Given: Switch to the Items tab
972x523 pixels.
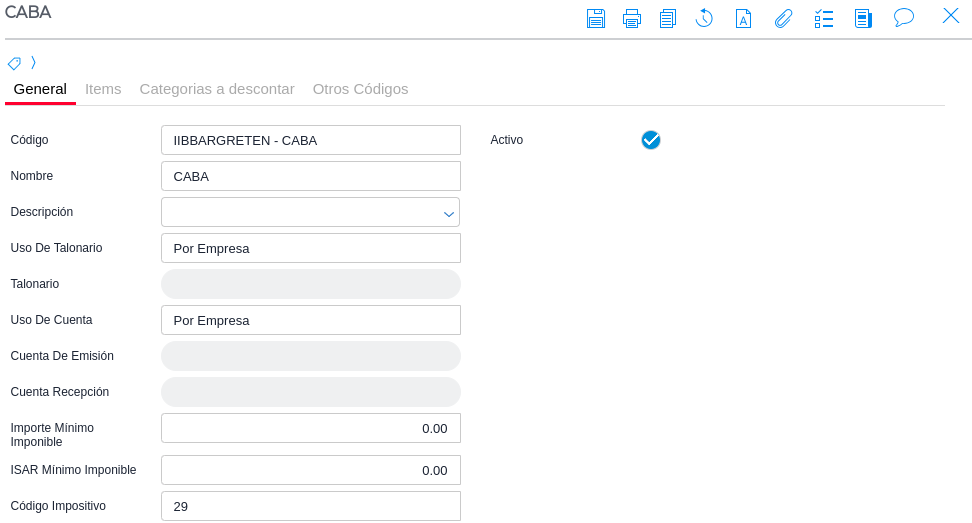Looking at the screenshot, I should (x=103, y=89).
